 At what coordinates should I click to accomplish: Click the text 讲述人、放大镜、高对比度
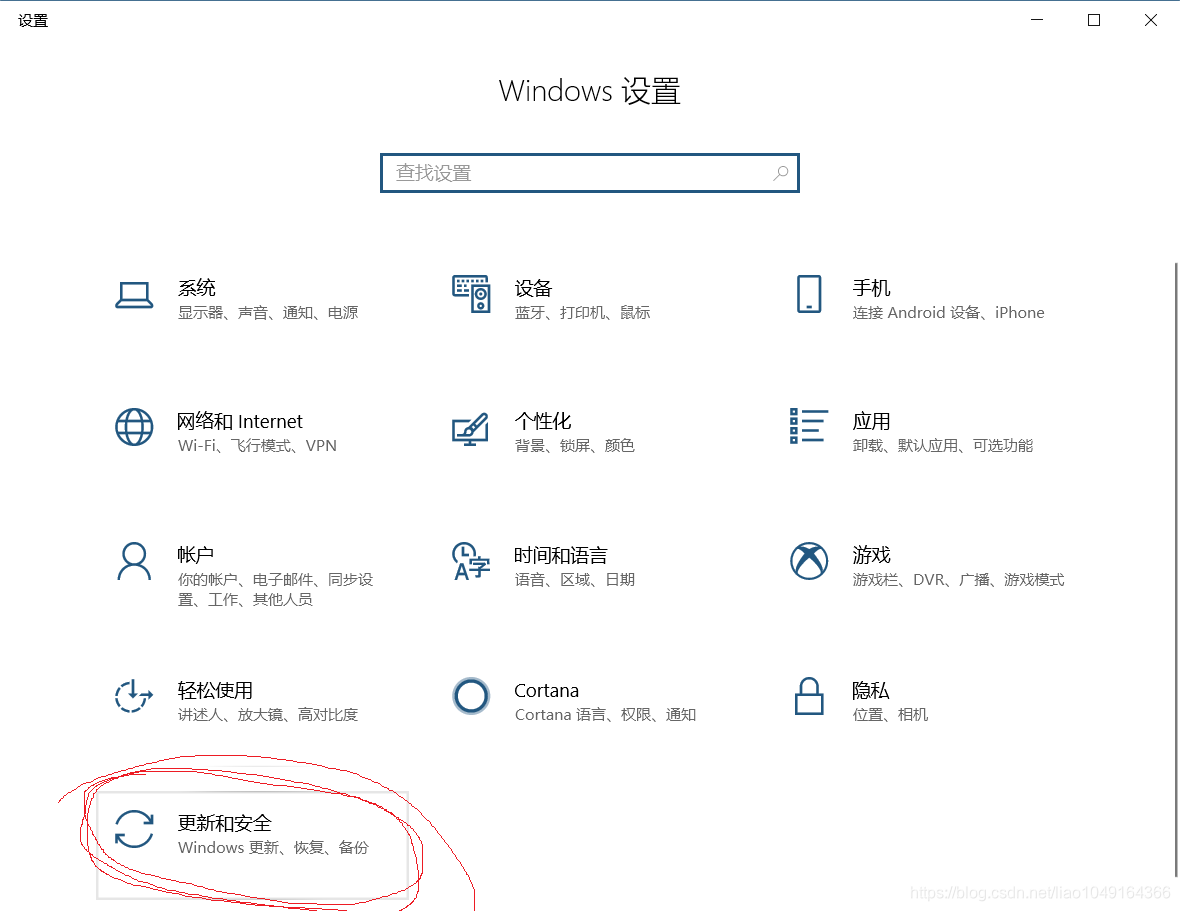click(268, 714)
